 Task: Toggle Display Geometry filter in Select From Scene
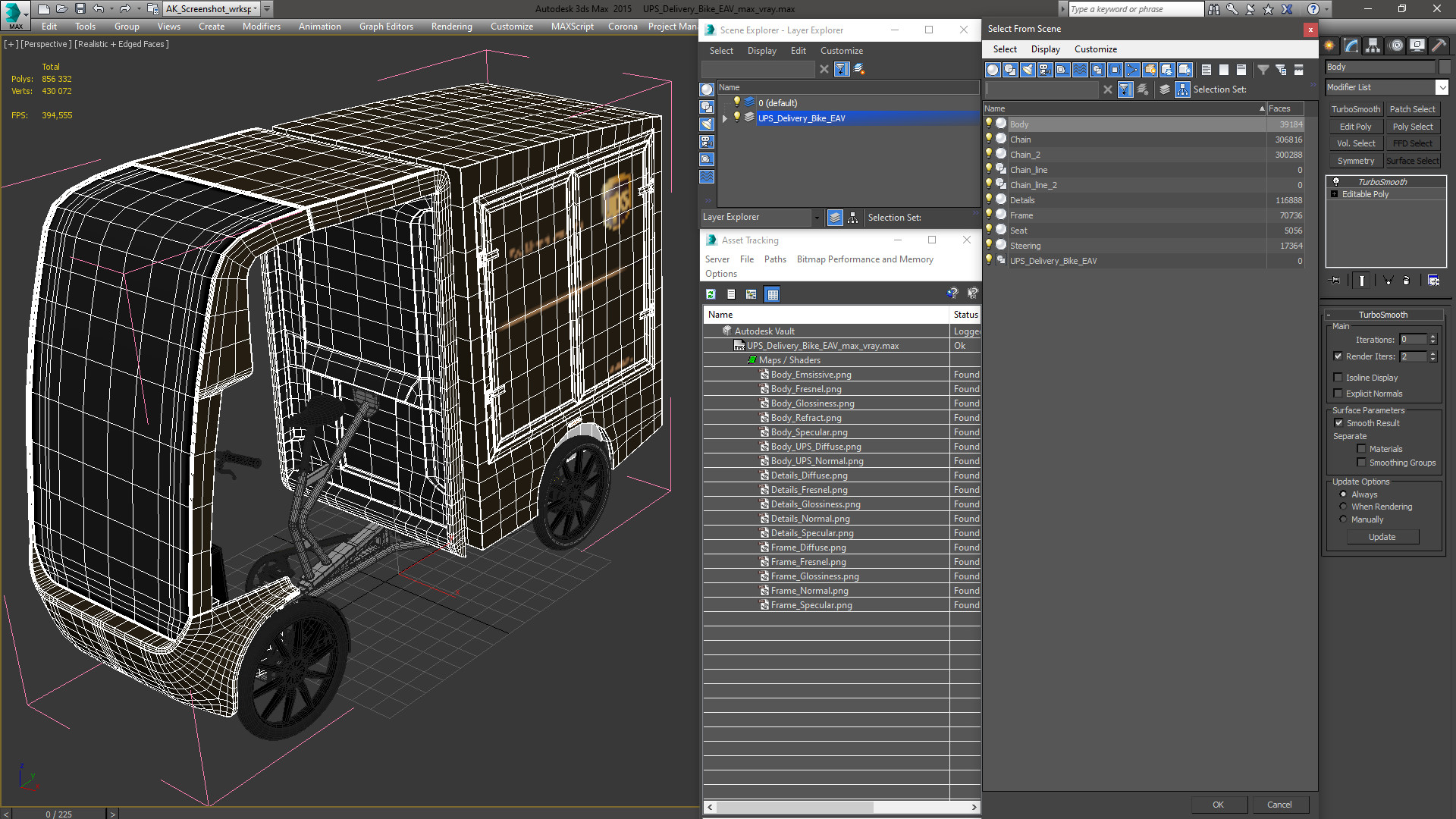pos(993,70)
